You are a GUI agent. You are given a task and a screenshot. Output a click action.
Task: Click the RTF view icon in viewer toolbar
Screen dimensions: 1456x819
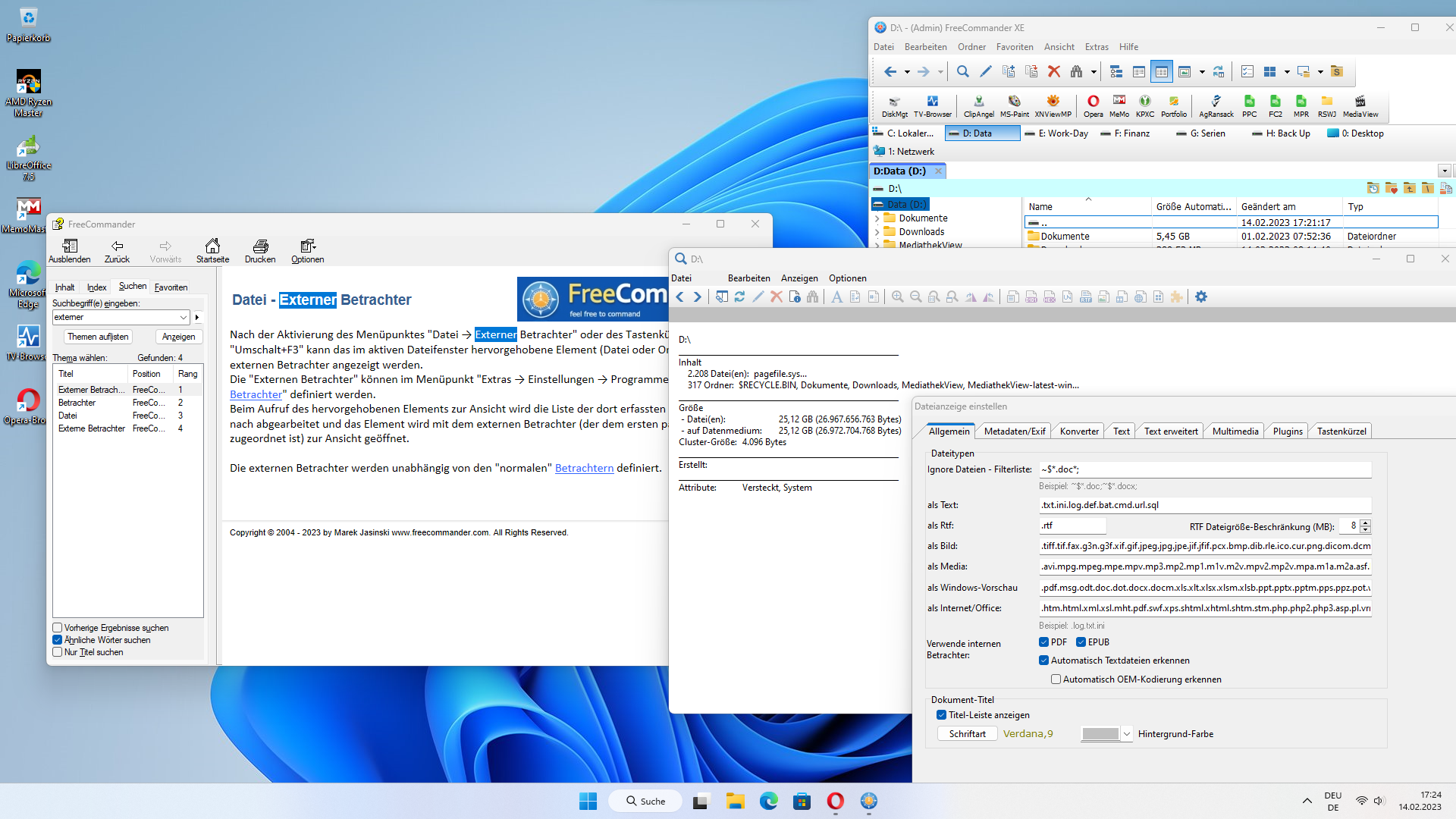tap(1086, 297)
